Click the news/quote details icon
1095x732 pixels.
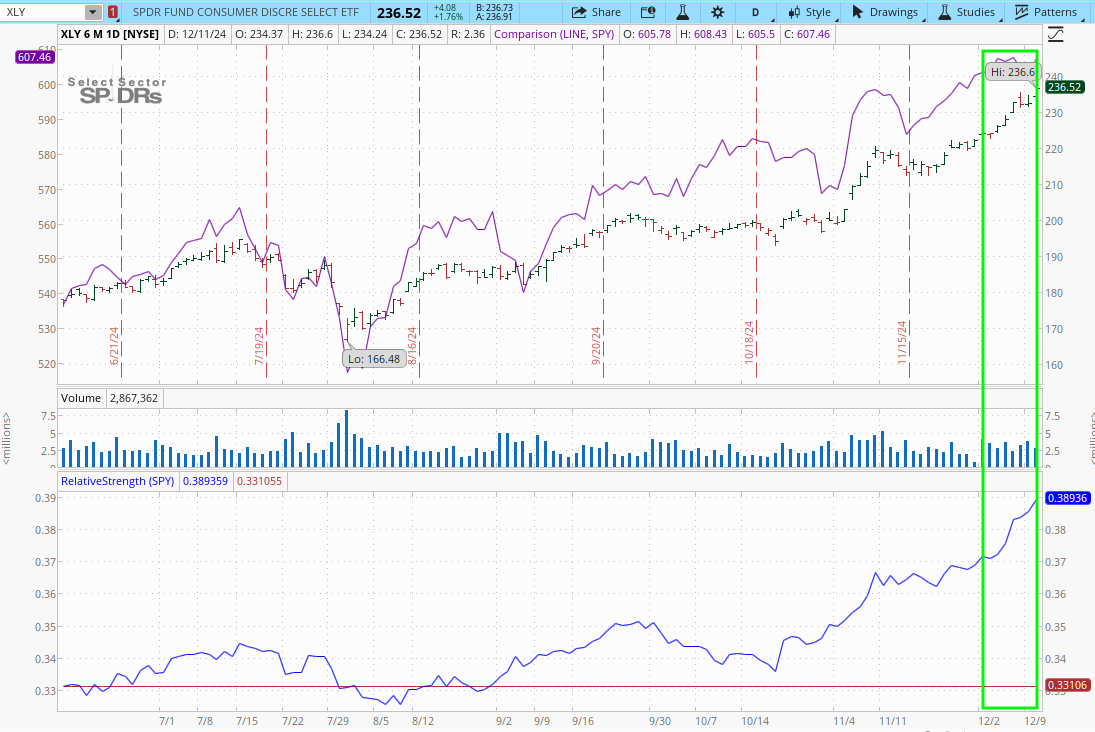648,12
